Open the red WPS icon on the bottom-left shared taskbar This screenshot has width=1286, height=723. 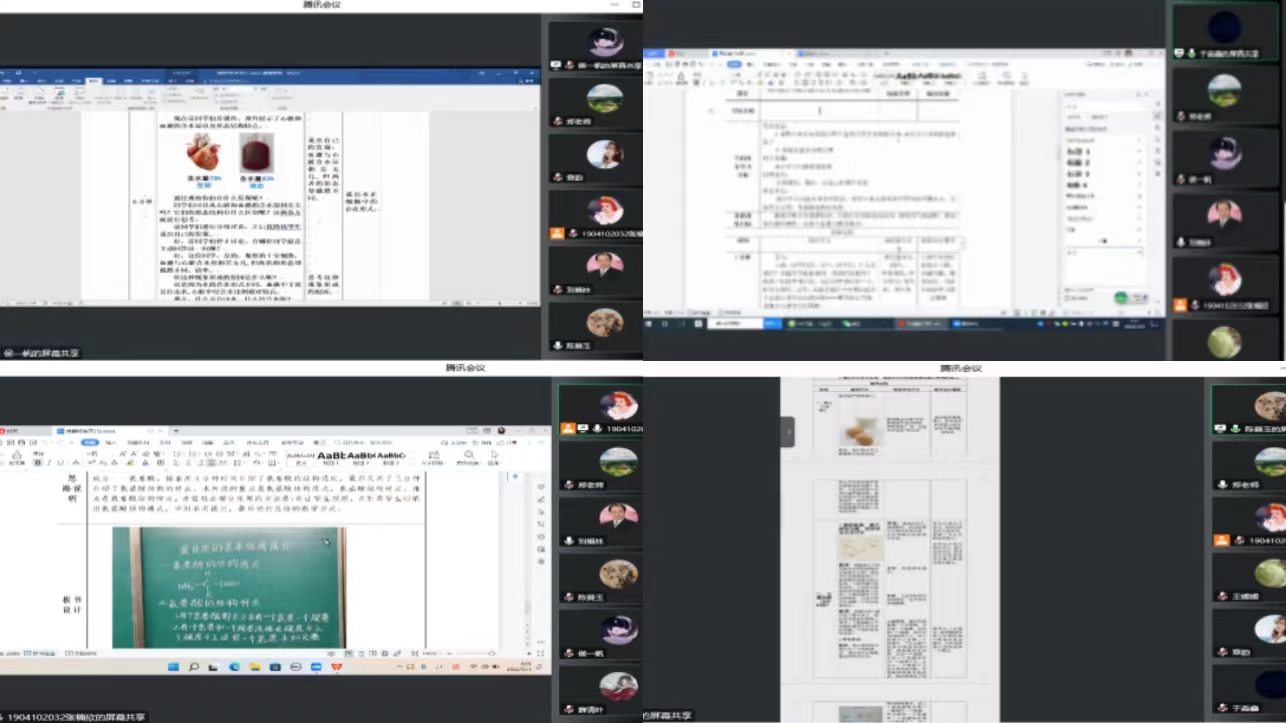[336, 666]
